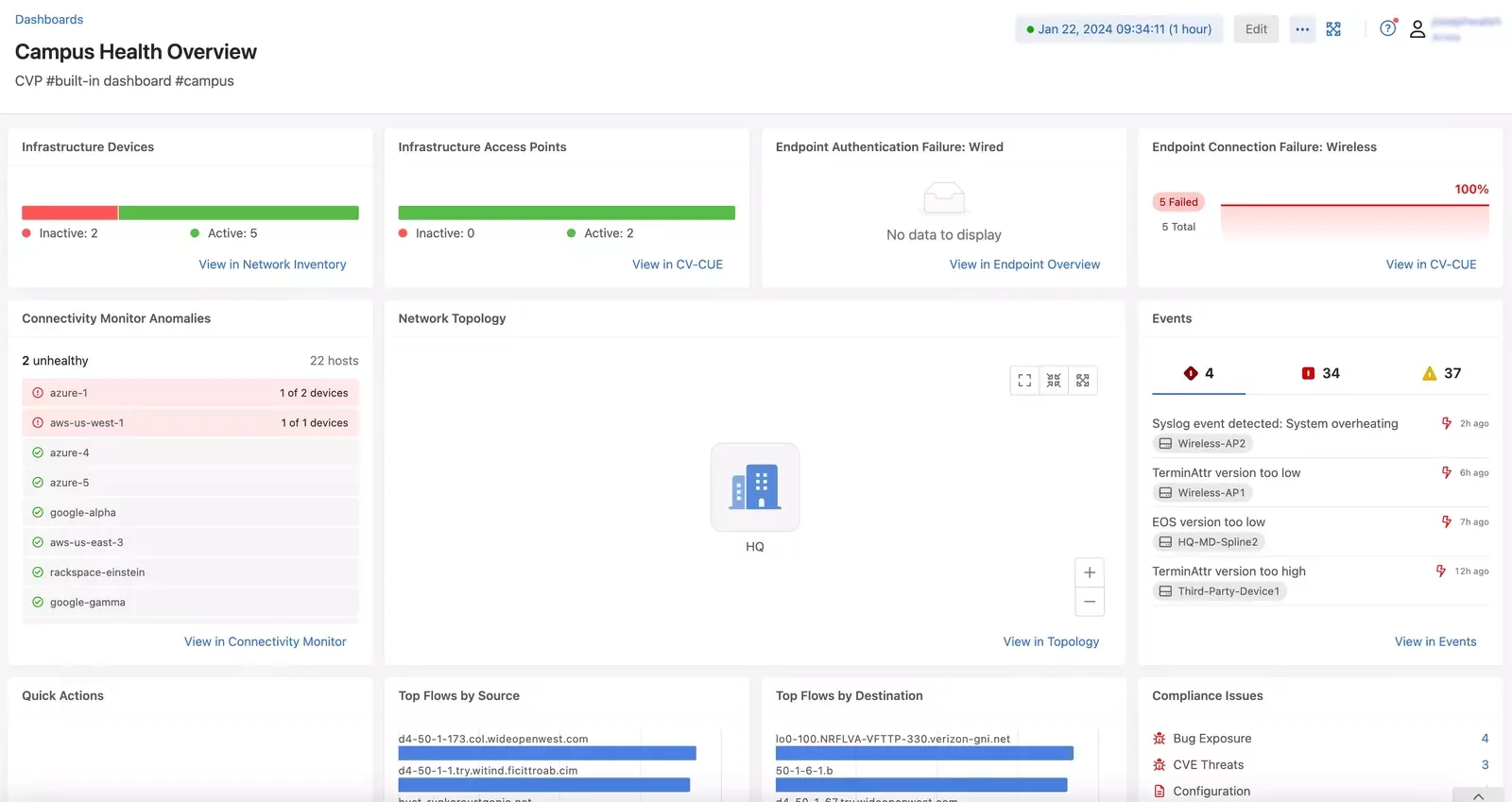Open the help icon with notification dot
The image size is (1512, 802).
[1387, 28]
